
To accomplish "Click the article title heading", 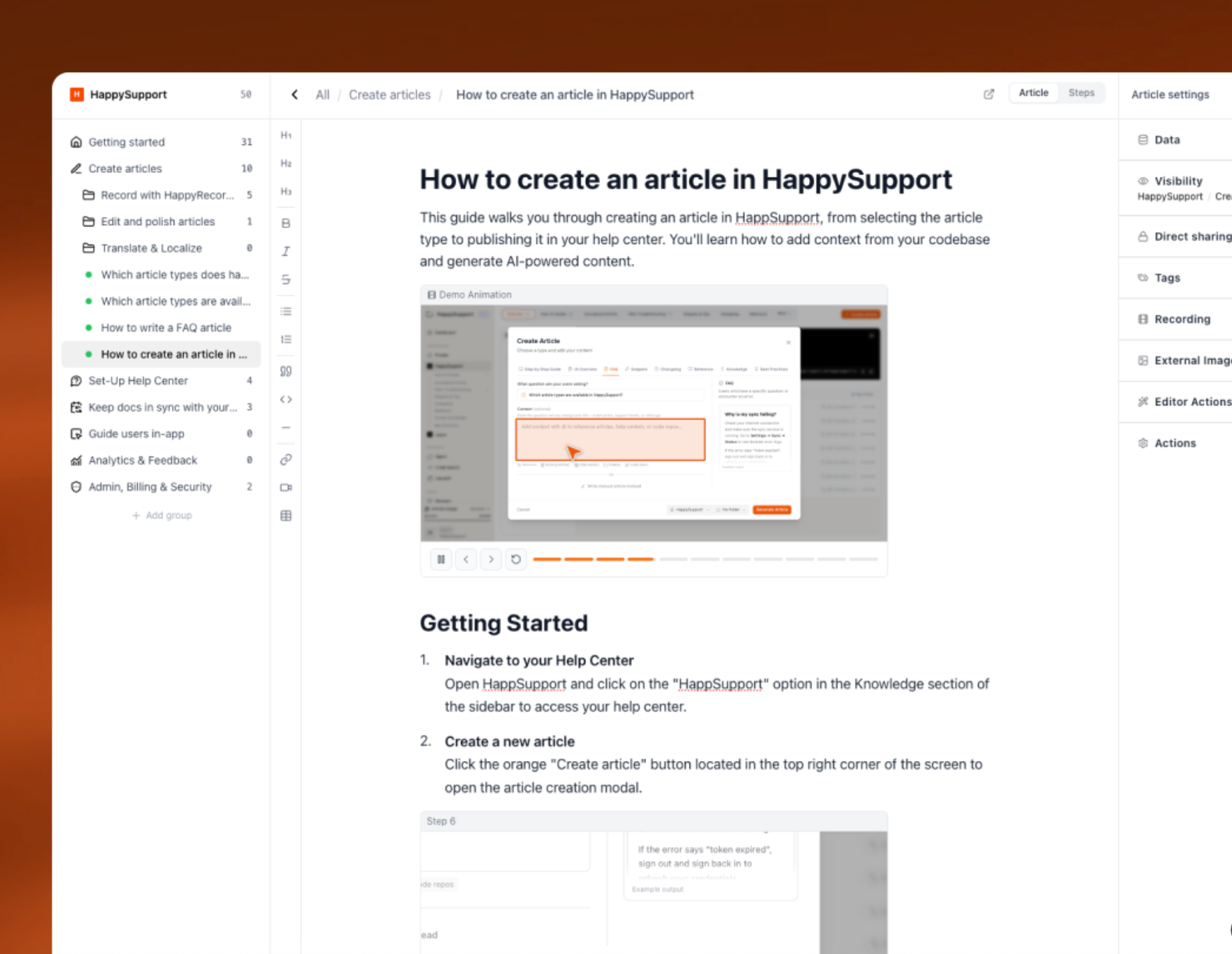I will [685, 180].
